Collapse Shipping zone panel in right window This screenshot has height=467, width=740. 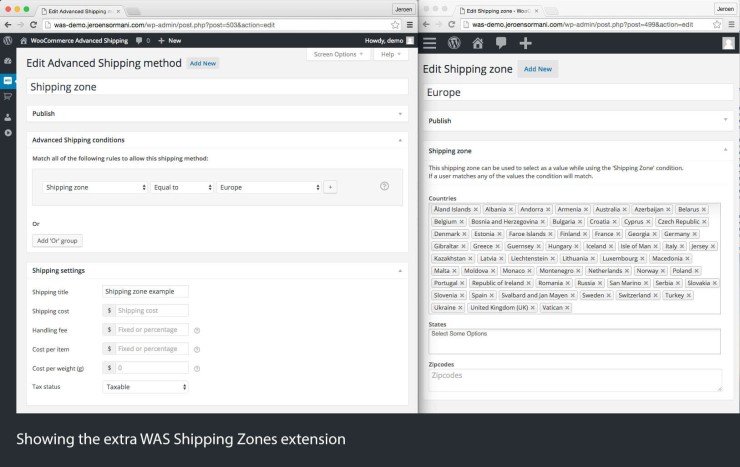[x=726, y=150]
